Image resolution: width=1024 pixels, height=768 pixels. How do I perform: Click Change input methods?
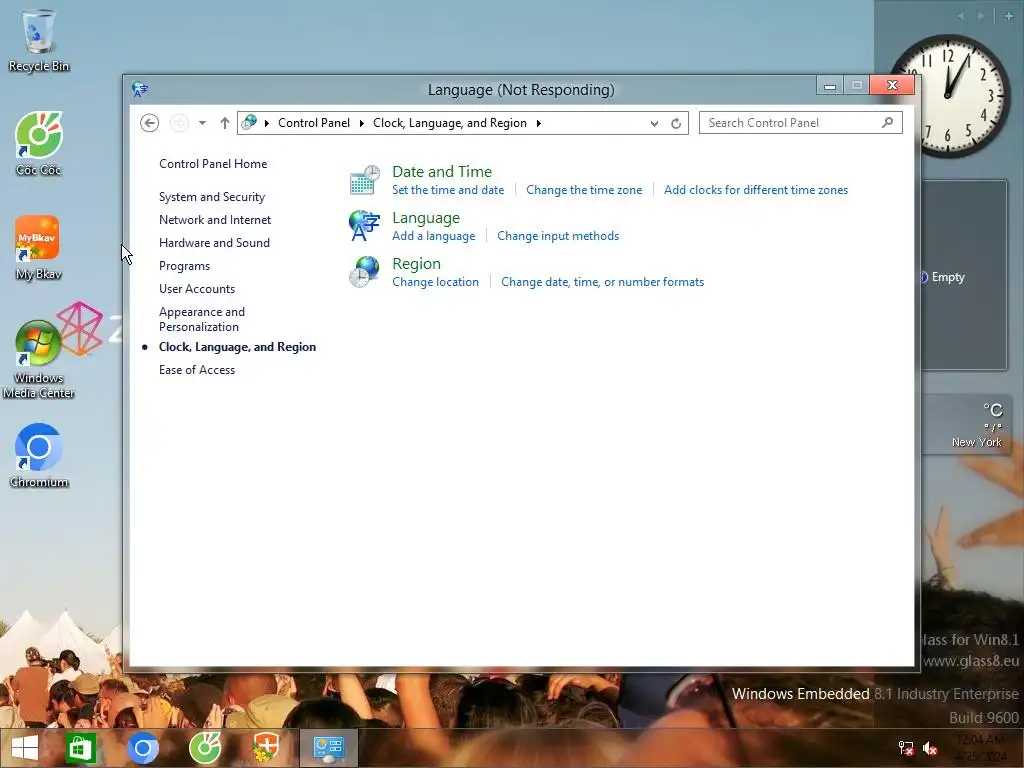[x=558, y=236]
